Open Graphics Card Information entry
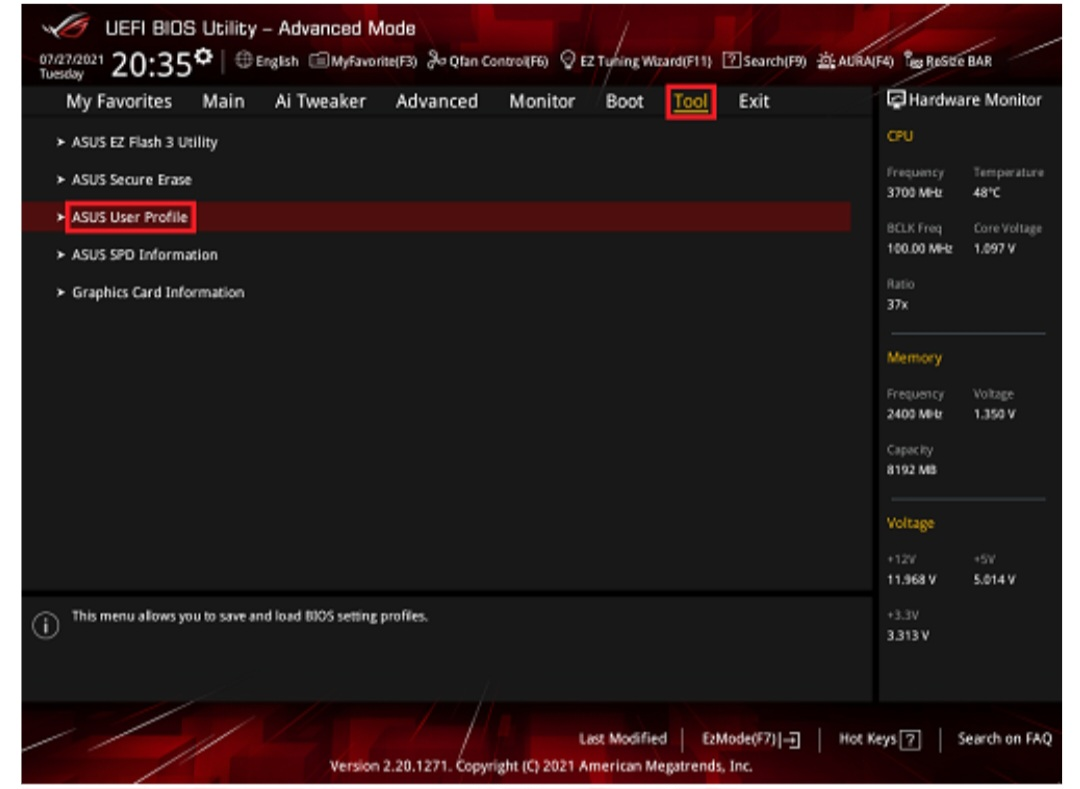 tap(158, 292)
